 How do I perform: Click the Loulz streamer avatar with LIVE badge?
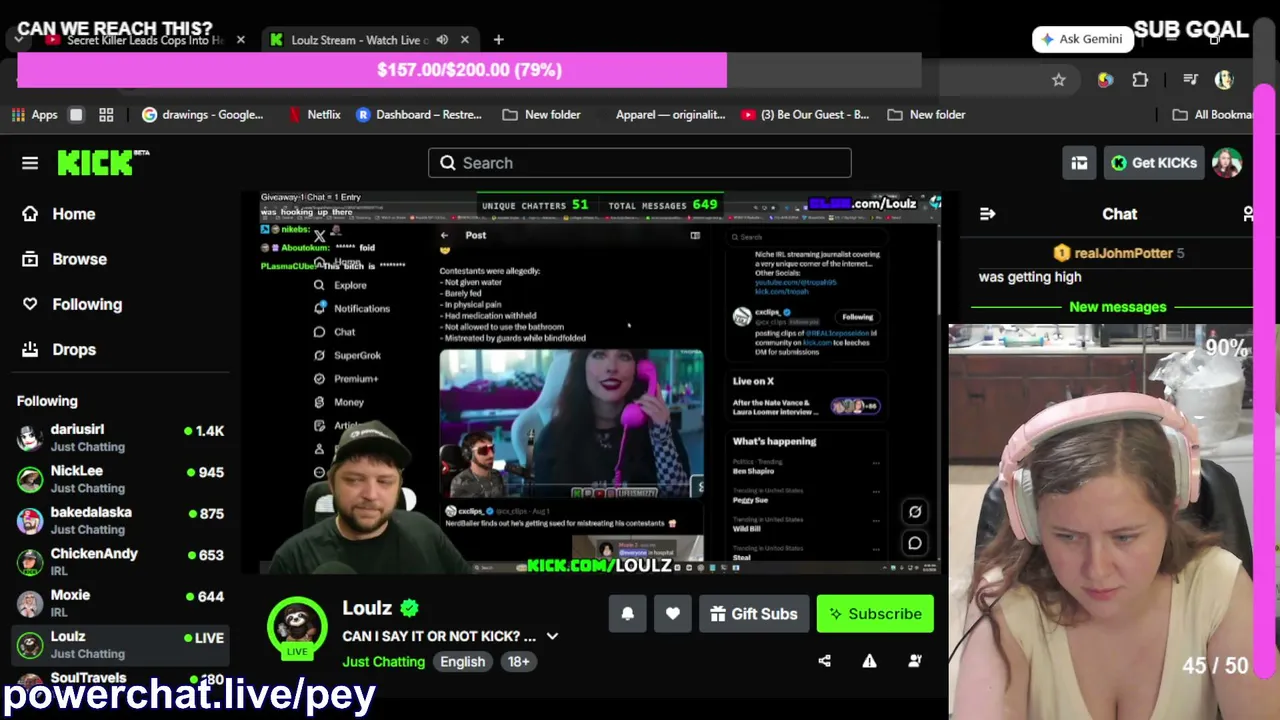pyautogui.click(x=297, y=627)
